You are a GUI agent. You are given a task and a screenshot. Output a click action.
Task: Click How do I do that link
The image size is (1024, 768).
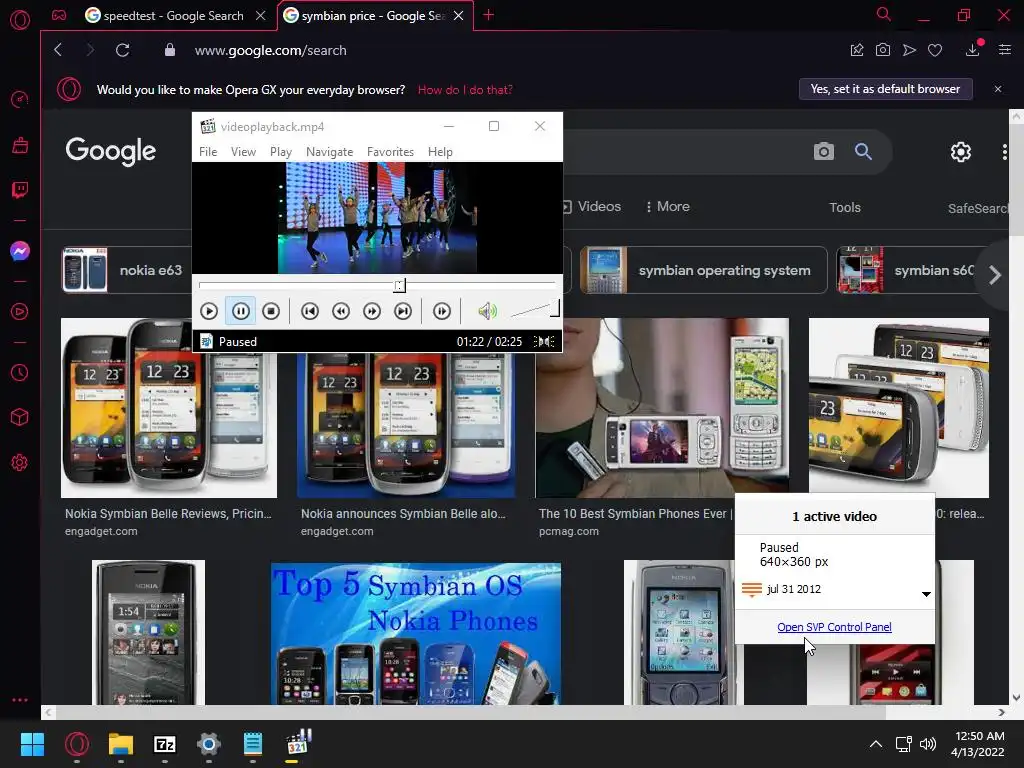pyautogui.click(x=465, y=90)
